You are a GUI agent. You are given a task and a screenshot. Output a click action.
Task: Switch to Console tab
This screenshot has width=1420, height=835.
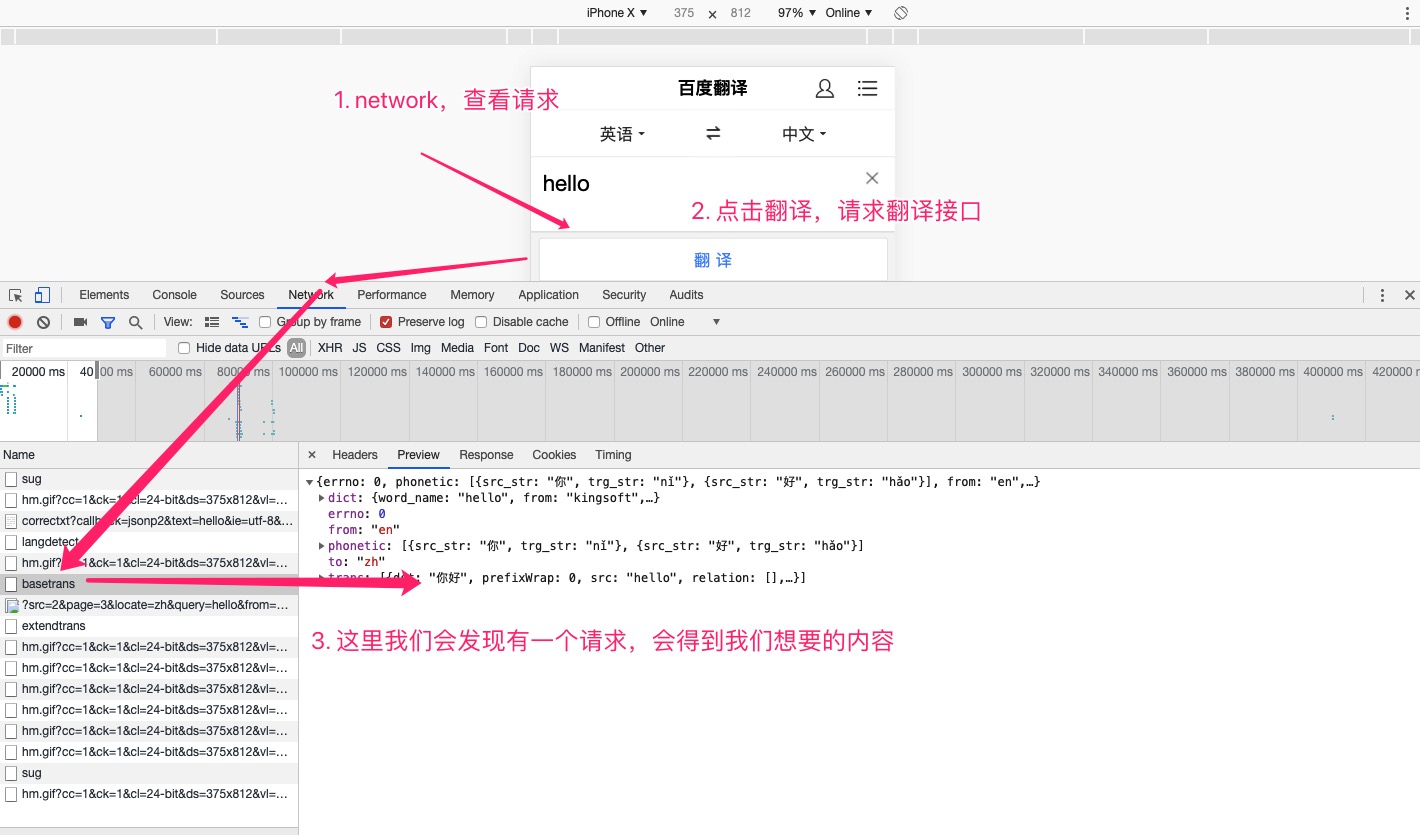pos(174,295)
